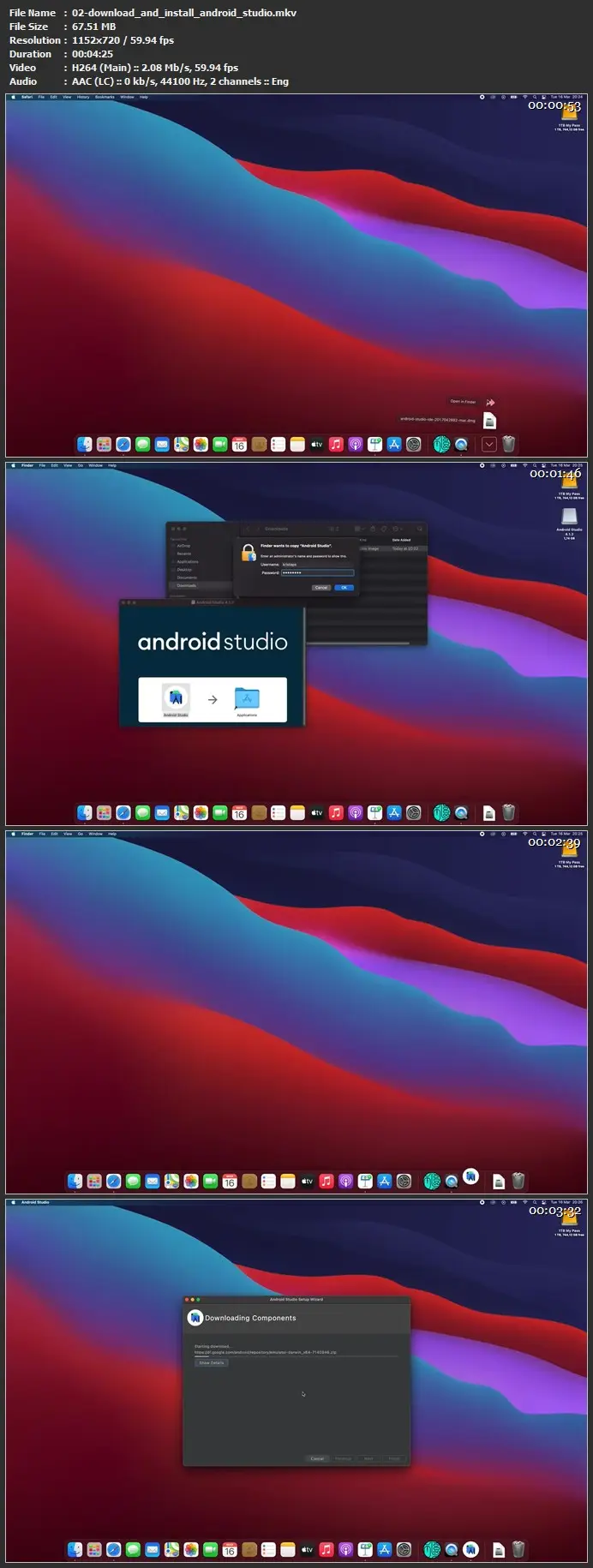Viewport: 593px width, 1568px height.
Task: Open Music in the 00:01:46 frame dock
Action: (336, 812)
